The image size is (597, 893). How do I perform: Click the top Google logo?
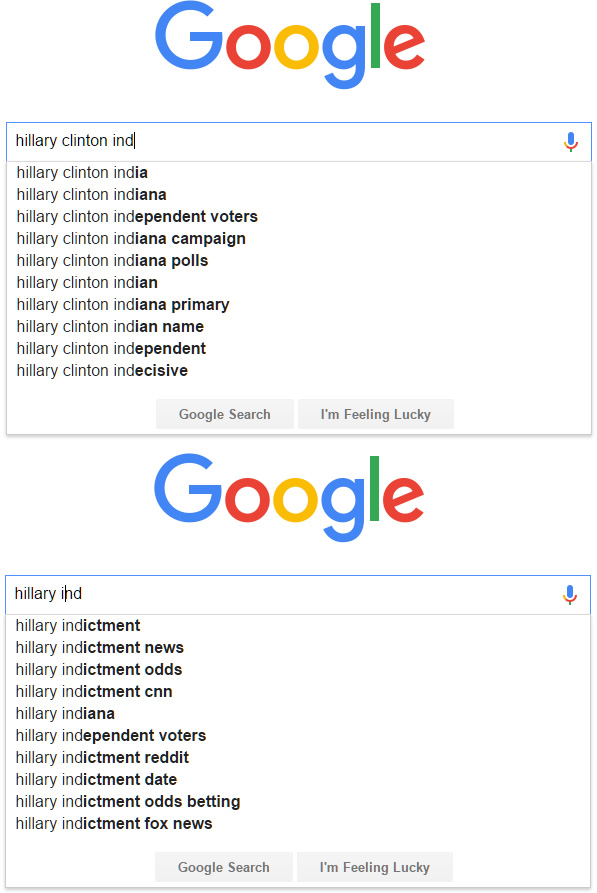pos(290,46)
